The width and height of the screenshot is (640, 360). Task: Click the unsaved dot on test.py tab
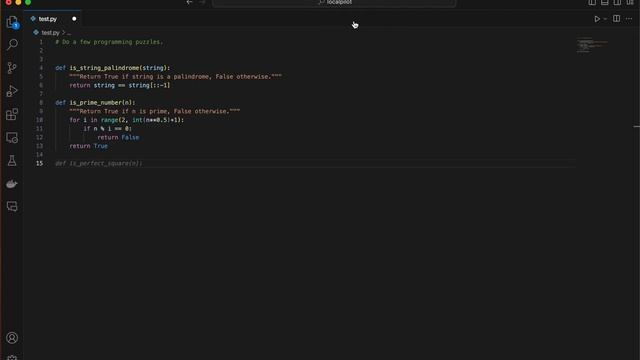click(x=74, y=19)
